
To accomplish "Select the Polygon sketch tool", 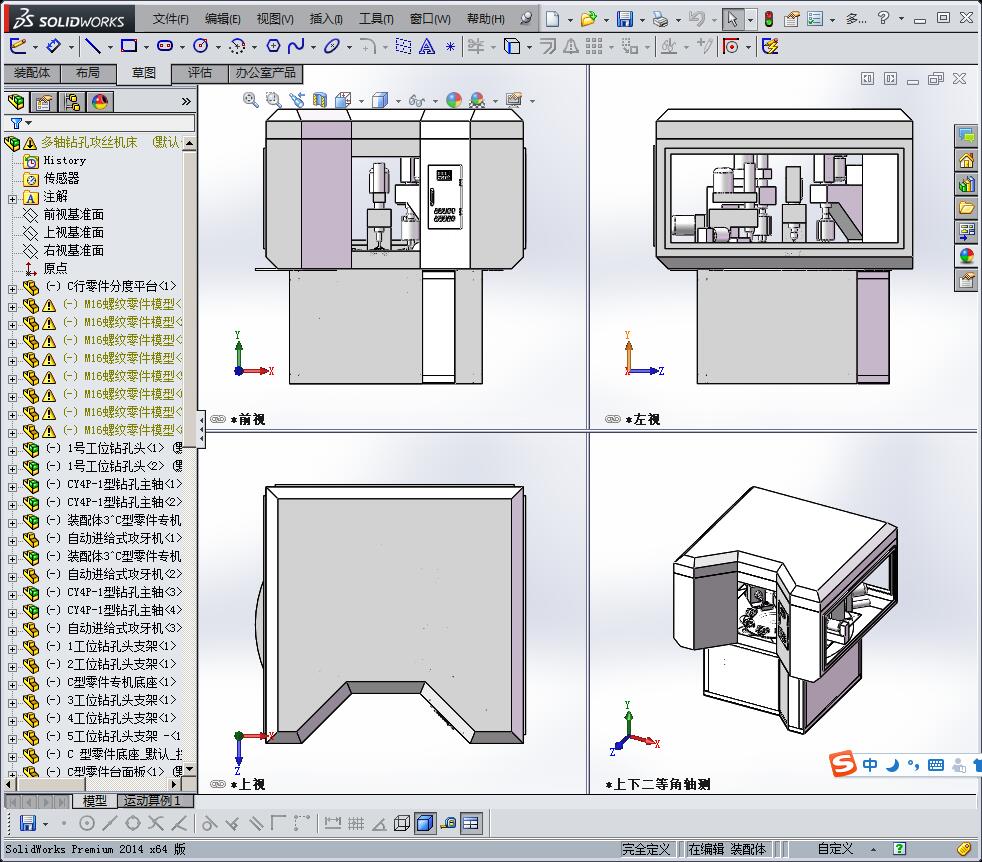I will pyautogui.click(x=274, y=46).
